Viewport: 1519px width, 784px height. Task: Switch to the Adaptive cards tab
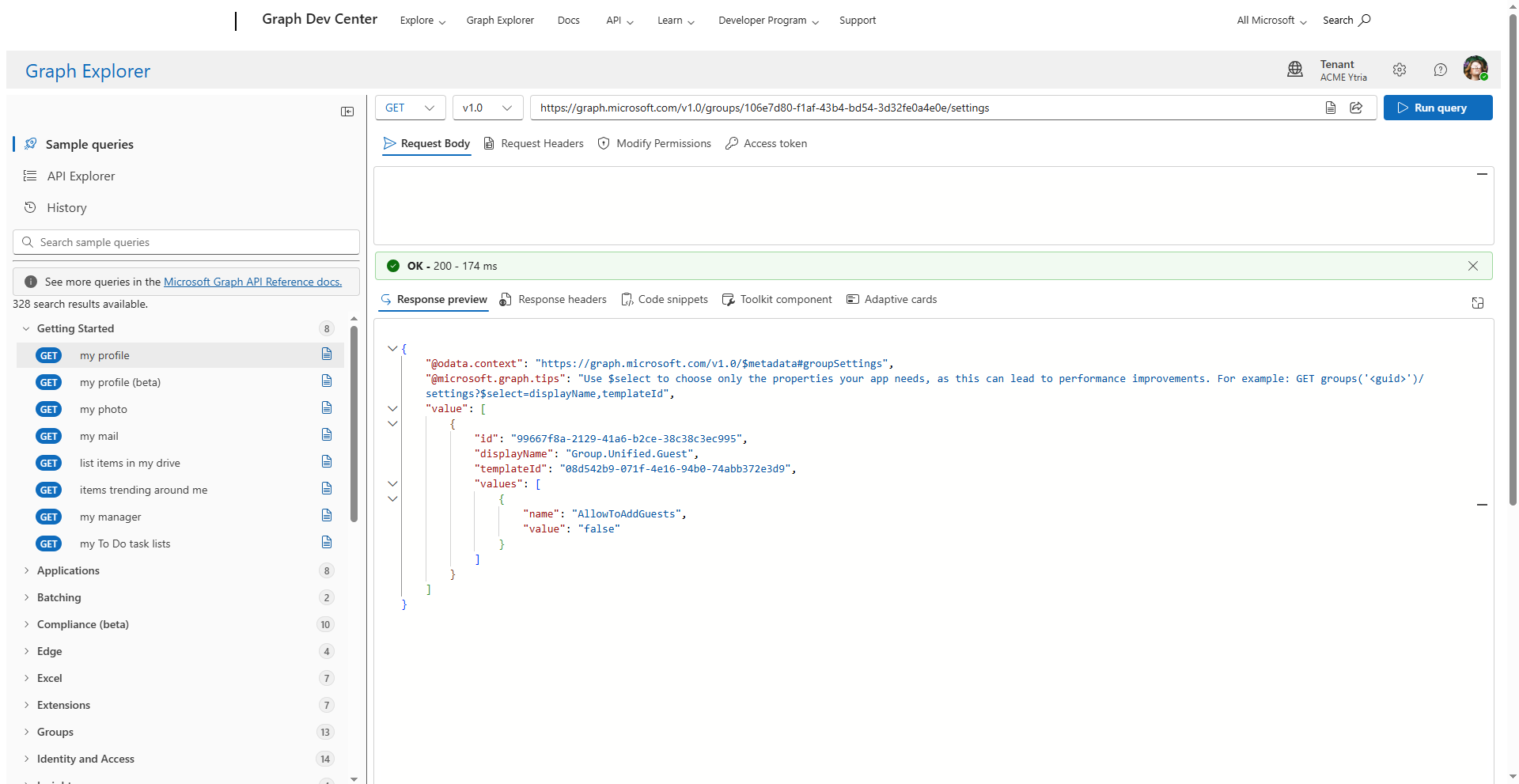[x=892, y=299]
